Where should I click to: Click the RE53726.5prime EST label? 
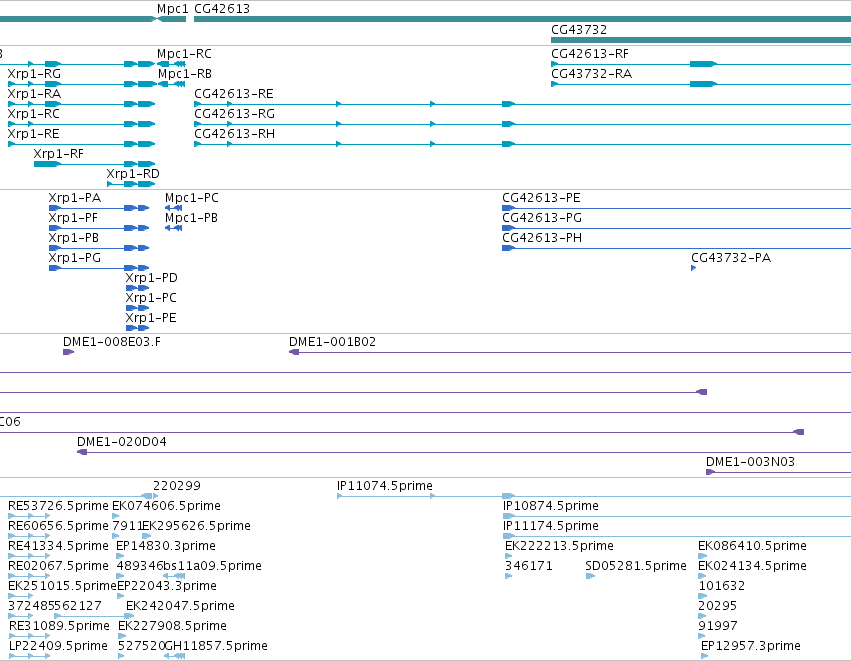click(x=58, y=506)
